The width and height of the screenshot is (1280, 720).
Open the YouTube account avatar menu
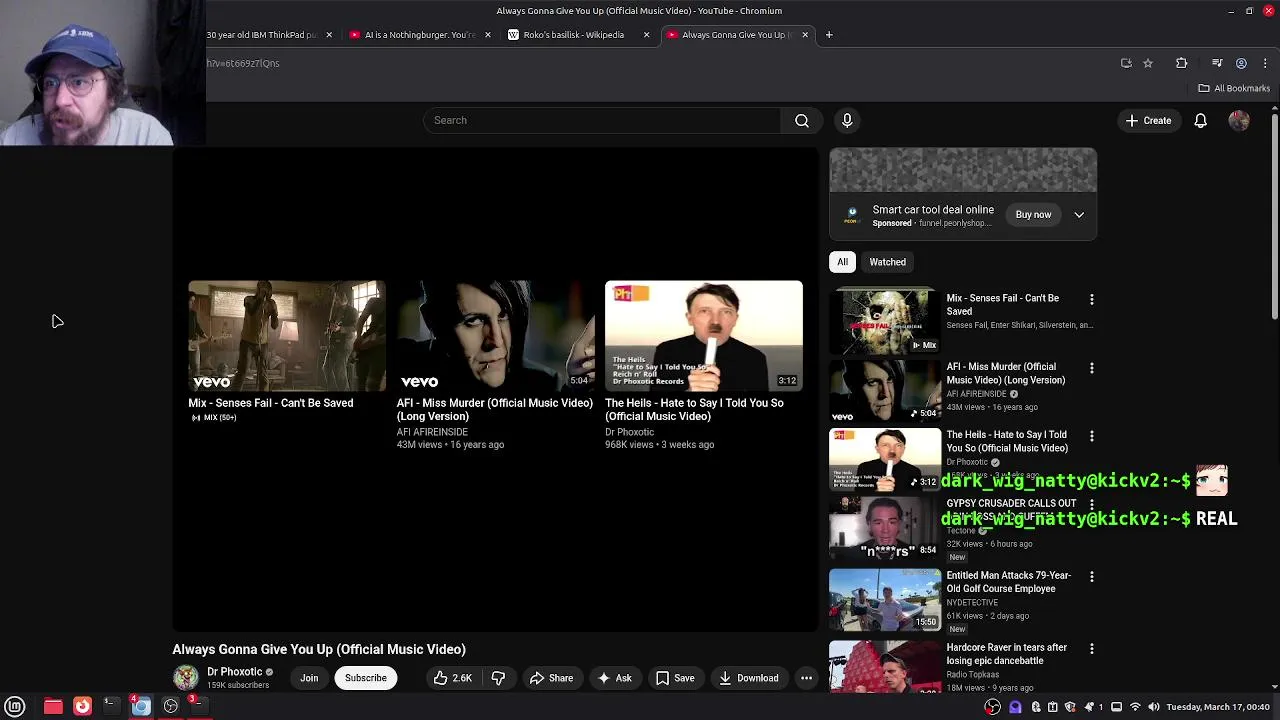point(1239,120)
